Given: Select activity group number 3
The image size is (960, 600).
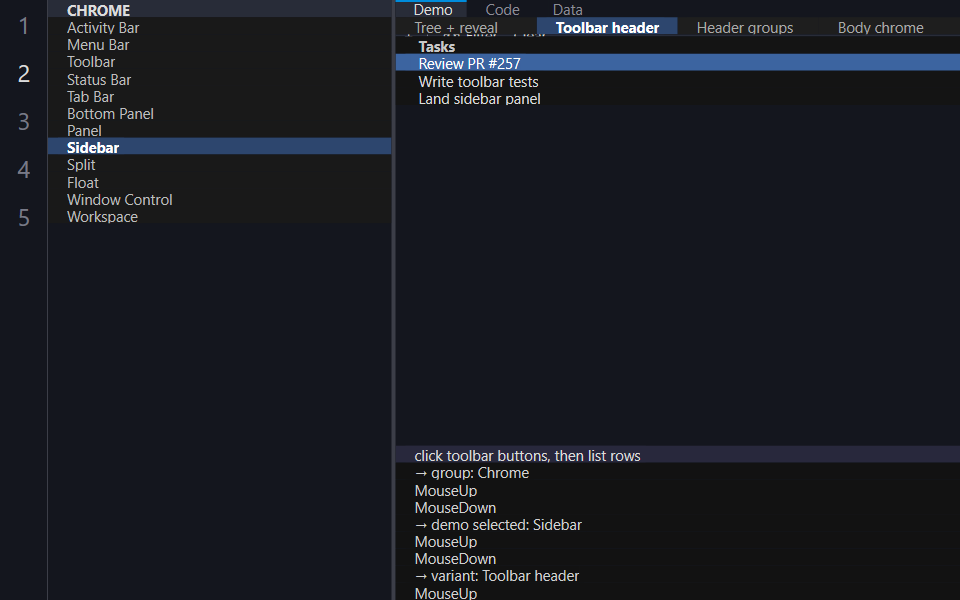Looking at the screenshot, I should coord(23,122).
